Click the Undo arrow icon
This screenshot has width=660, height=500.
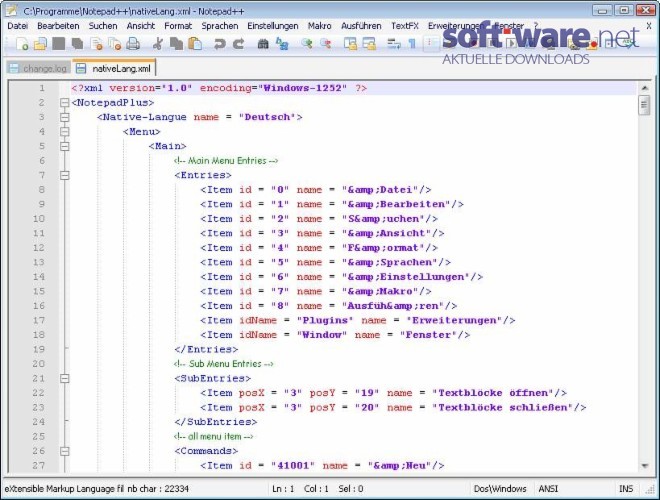219,44
